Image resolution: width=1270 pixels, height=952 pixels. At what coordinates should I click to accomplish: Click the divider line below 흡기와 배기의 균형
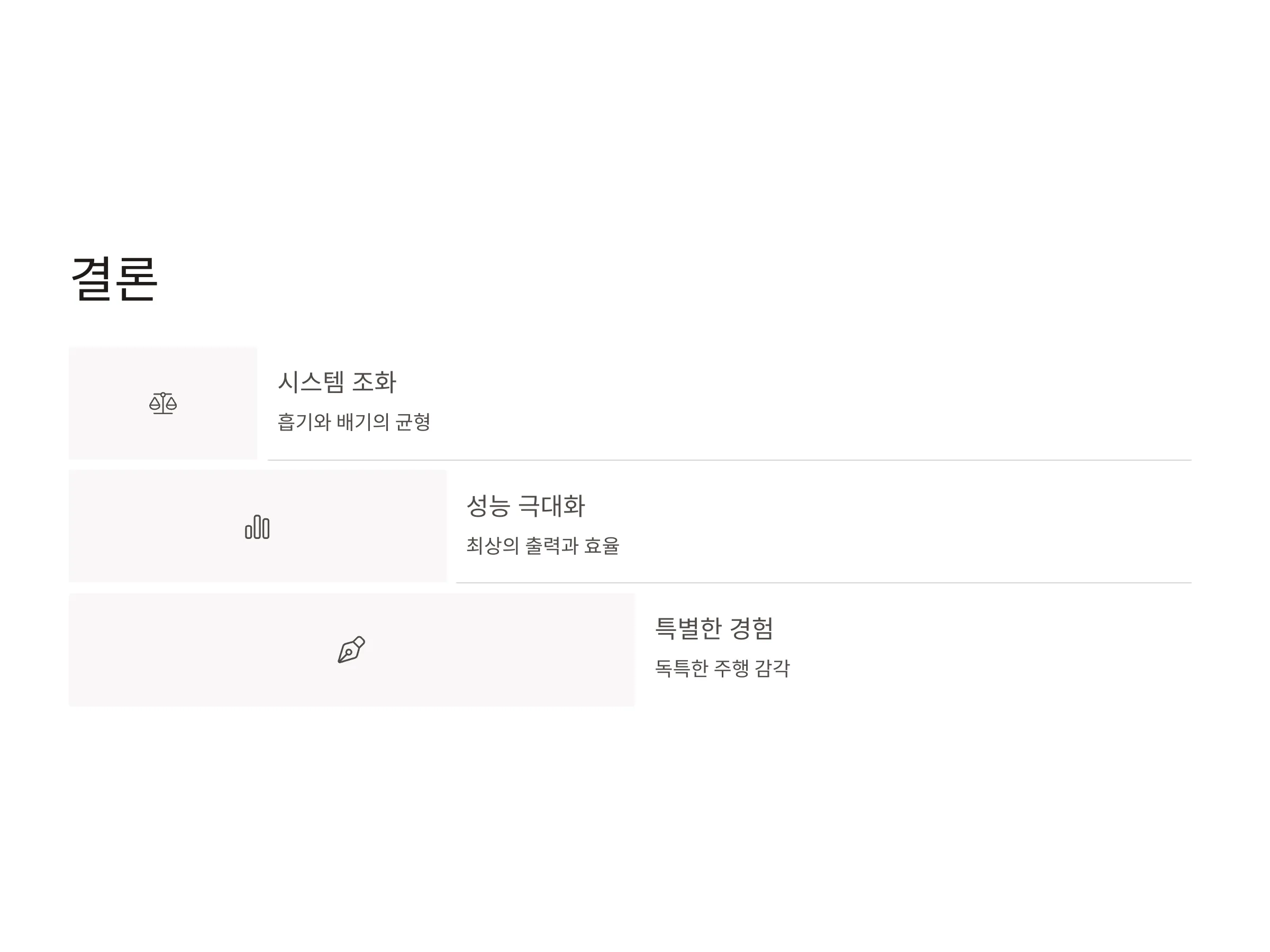(x=730, y=460)
